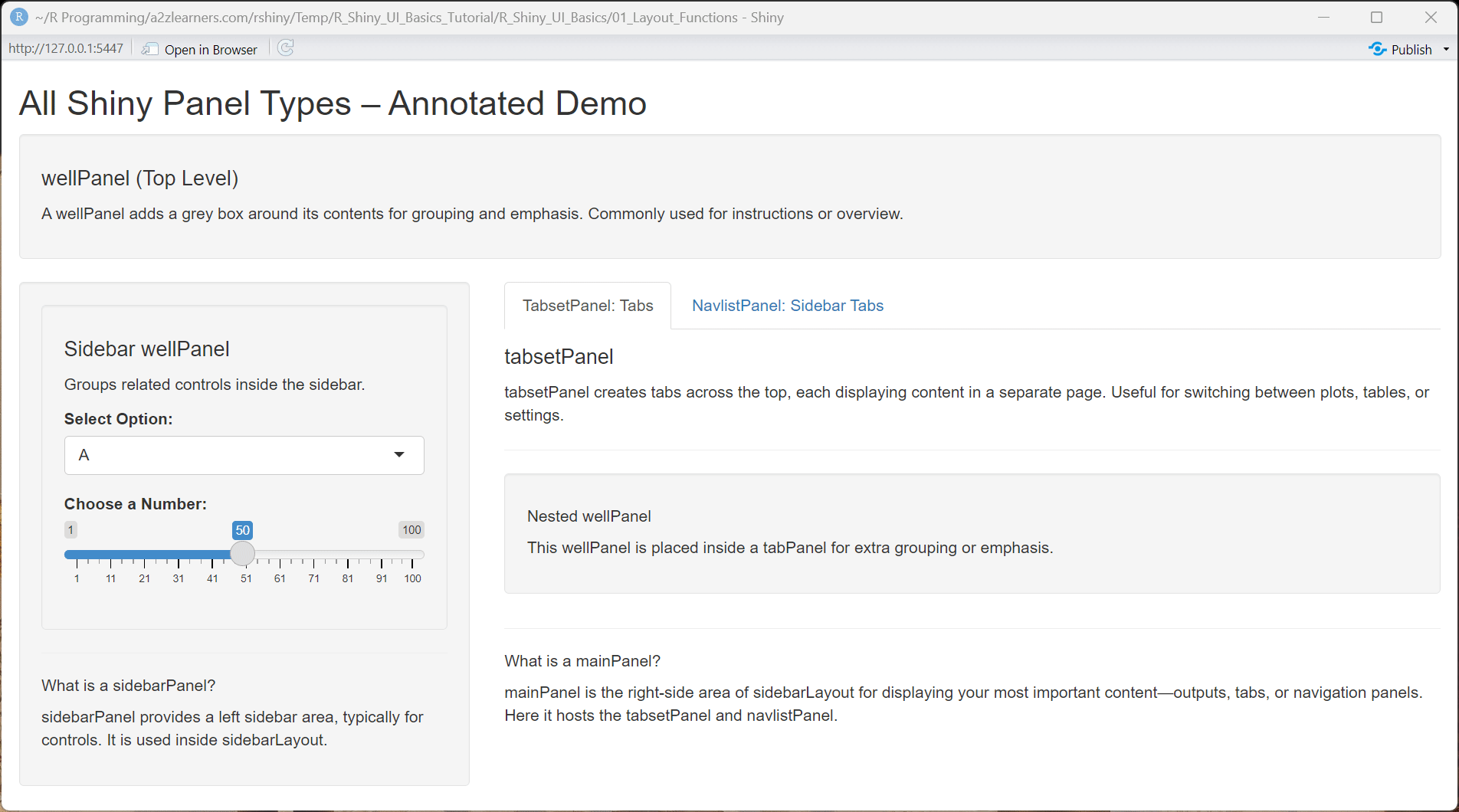Image resolution: width=1459 pixels, height=812 pixels.
Task: Click the slider track near the 81 tick
Action: pyautogui.click(x=347, y=554)
